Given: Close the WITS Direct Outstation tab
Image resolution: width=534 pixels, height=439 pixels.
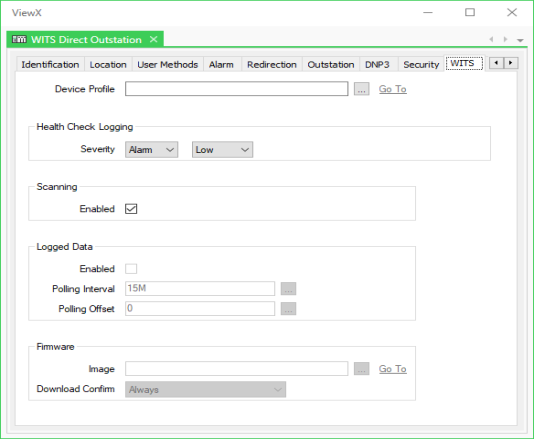Looking at the screenshot, I should (154, 40).
